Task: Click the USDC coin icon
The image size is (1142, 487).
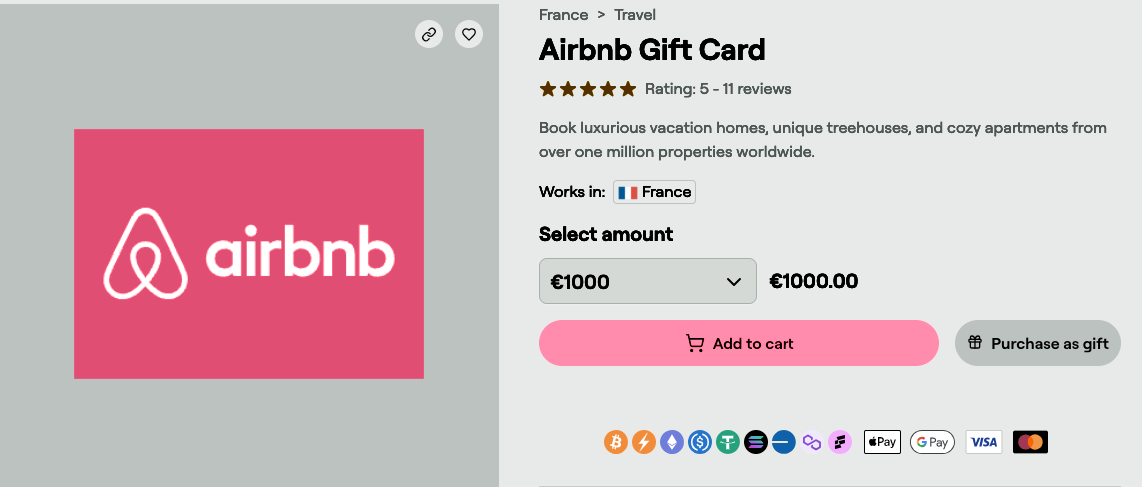Action: pyautogui.click(x=700, y=442)
